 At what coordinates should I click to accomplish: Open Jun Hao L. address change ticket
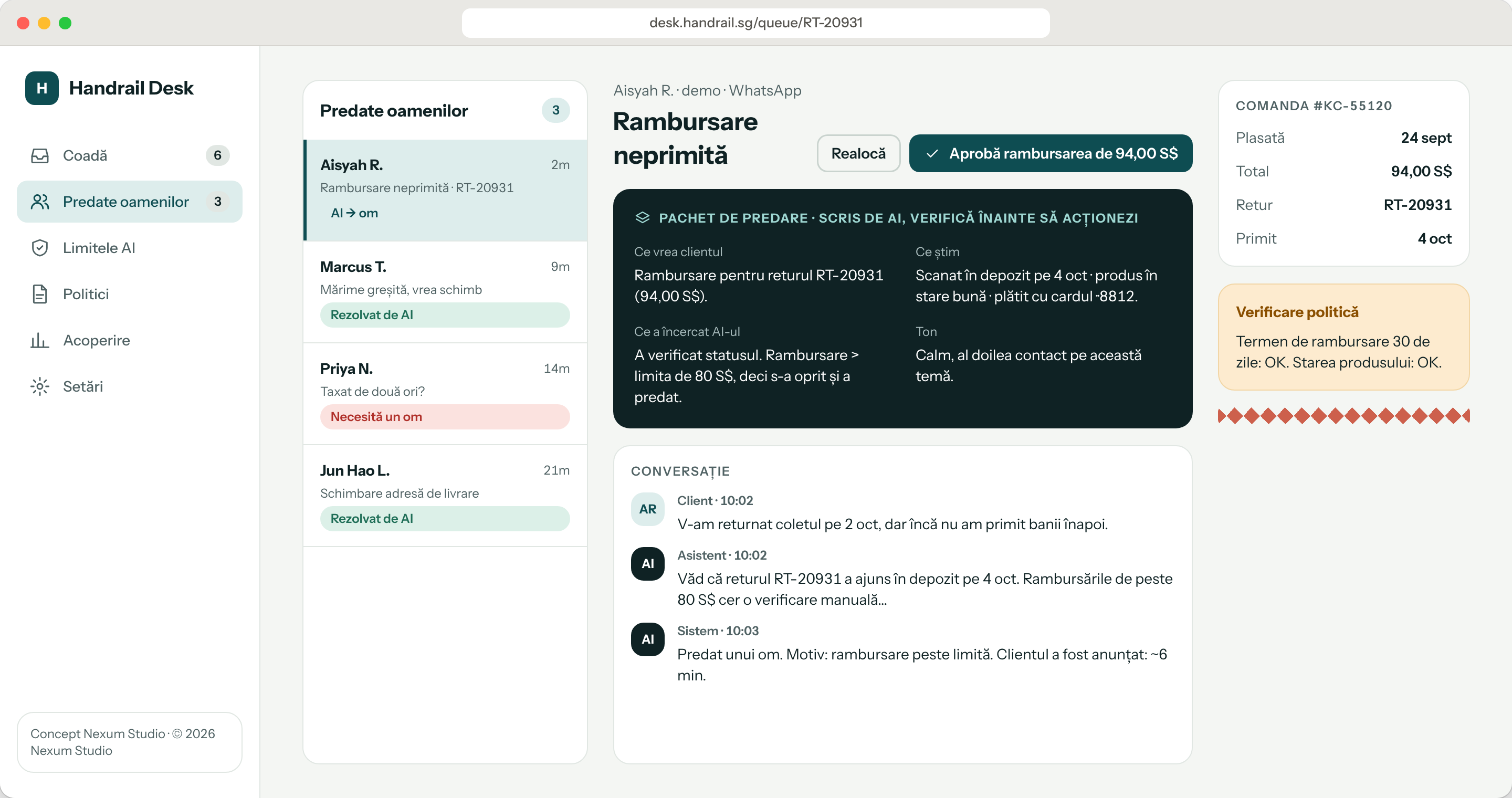tap(445, 496)
